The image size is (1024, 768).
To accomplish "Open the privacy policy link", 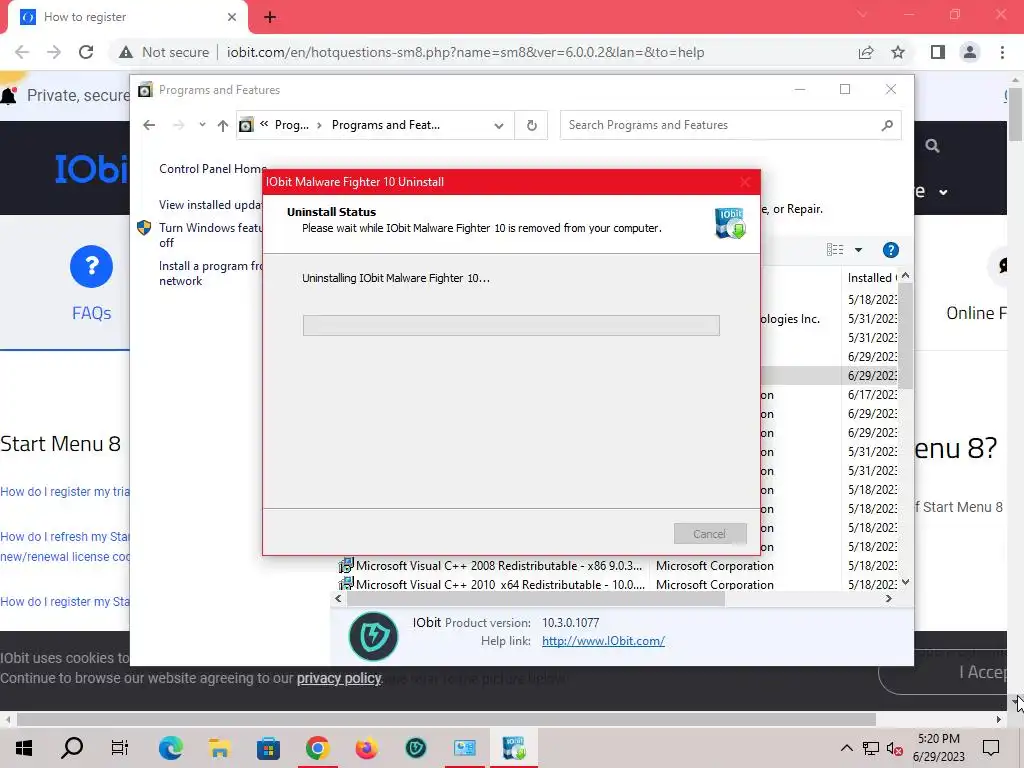I will point(339,679).
